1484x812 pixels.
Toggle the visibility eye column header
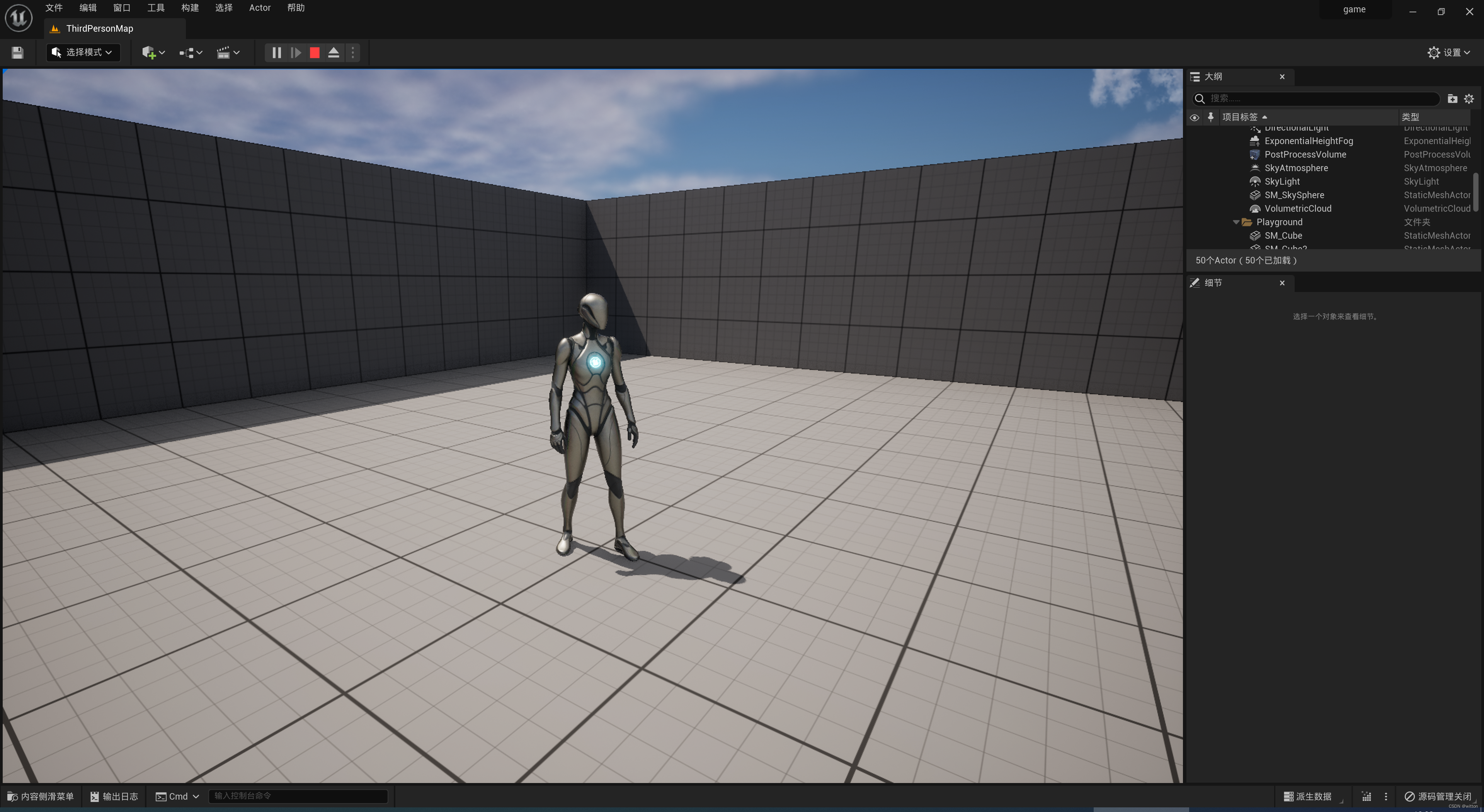pos(1194,117)
